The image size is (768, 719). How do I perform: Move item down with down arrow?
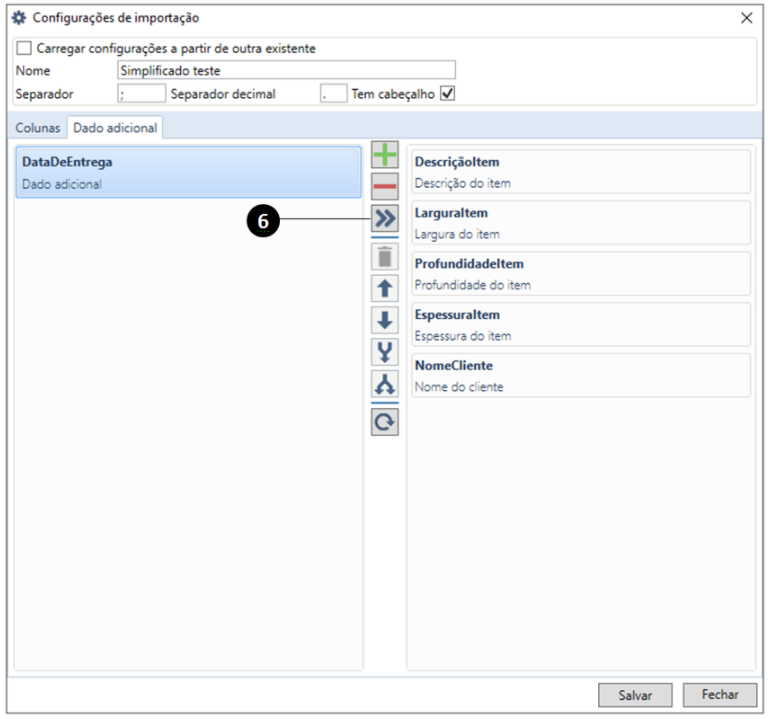tap(385, 321)
